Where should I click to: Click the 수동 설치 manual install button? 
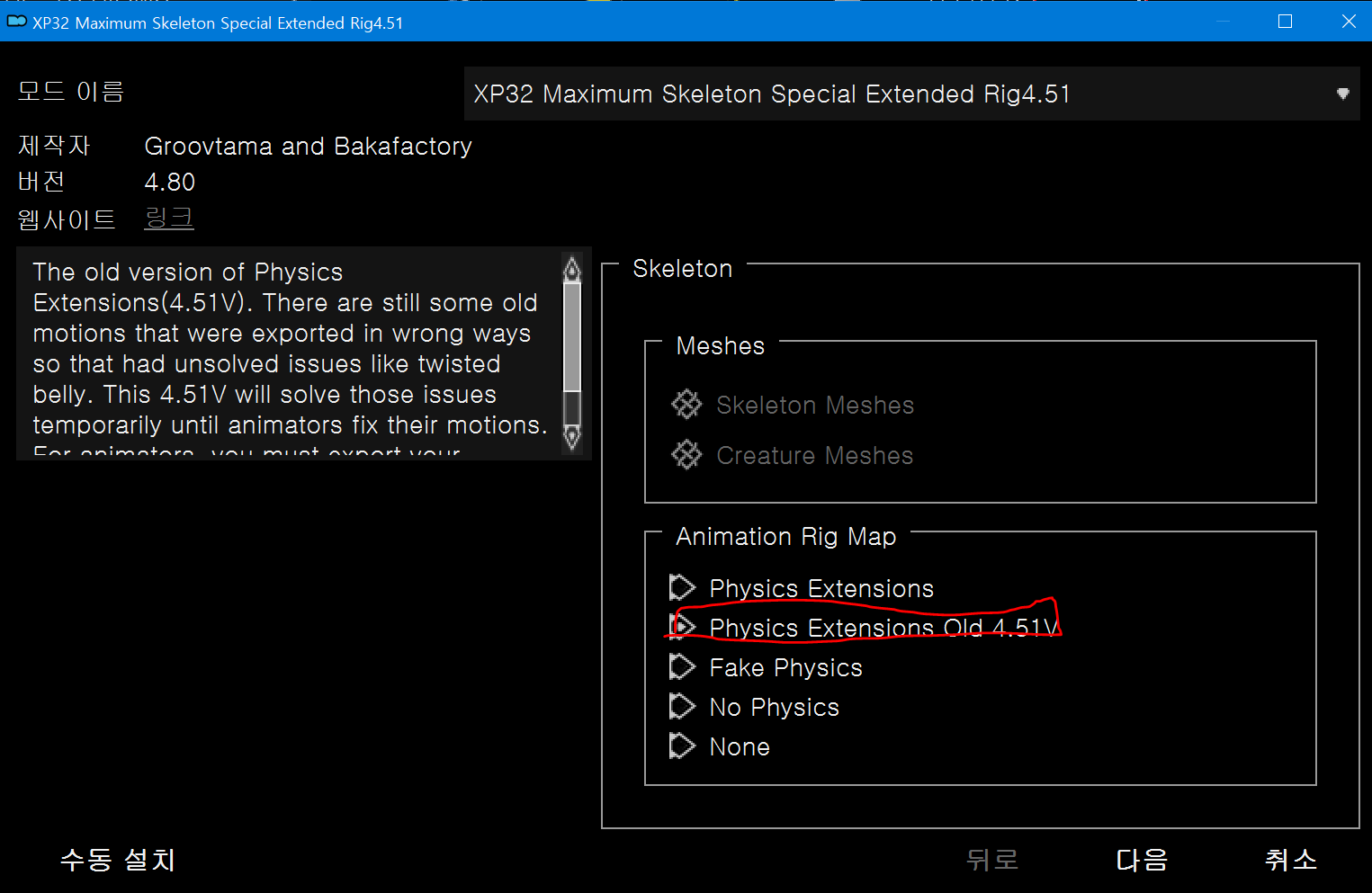point(117,860)
